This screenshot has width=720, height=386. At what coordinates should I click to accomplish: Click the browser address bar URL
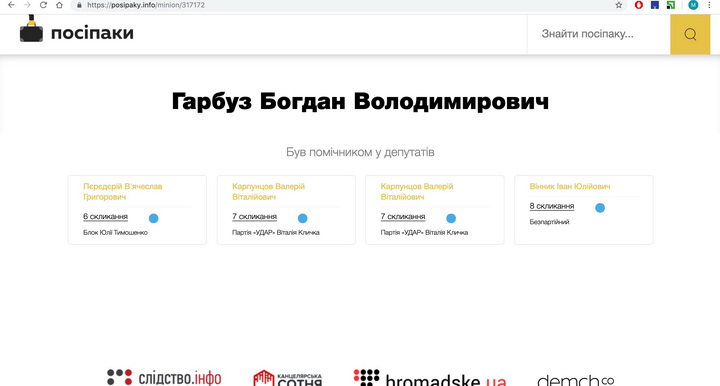146,5
